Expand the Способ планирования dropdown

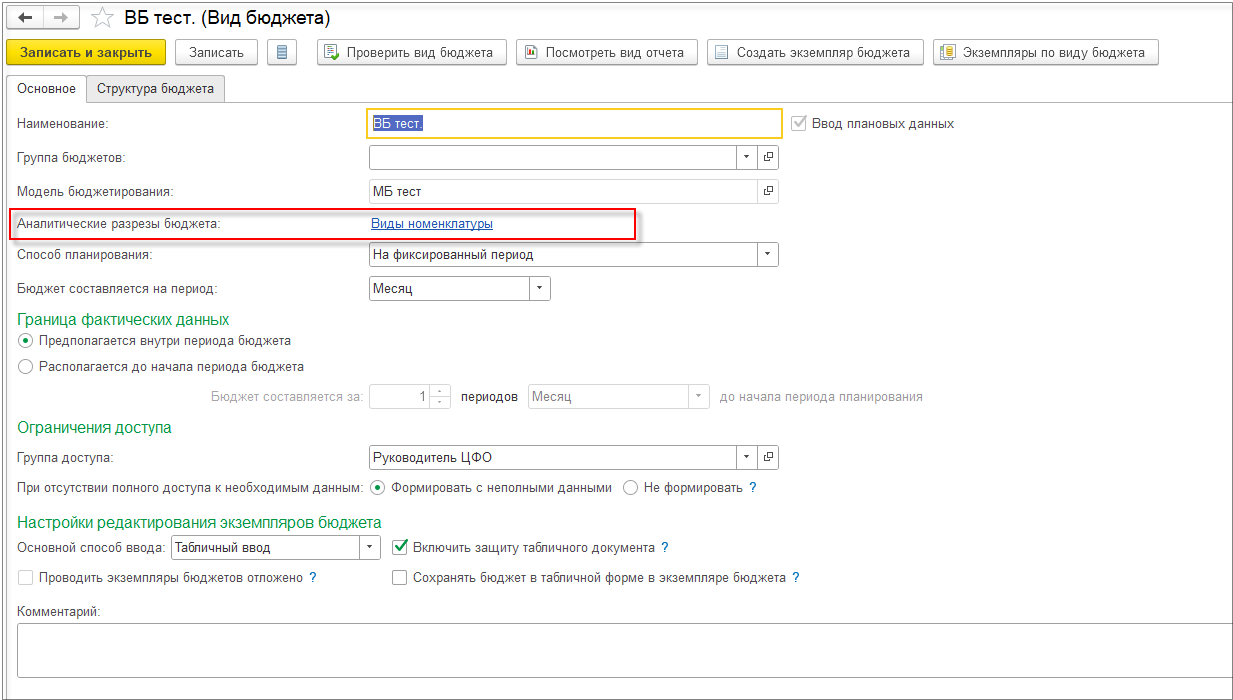pyautogui.click(x=767, y=255)
